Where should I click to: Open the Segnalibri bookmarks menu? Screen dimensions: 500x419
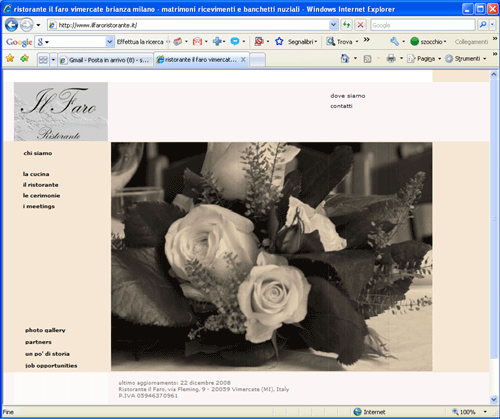point(302,42)
